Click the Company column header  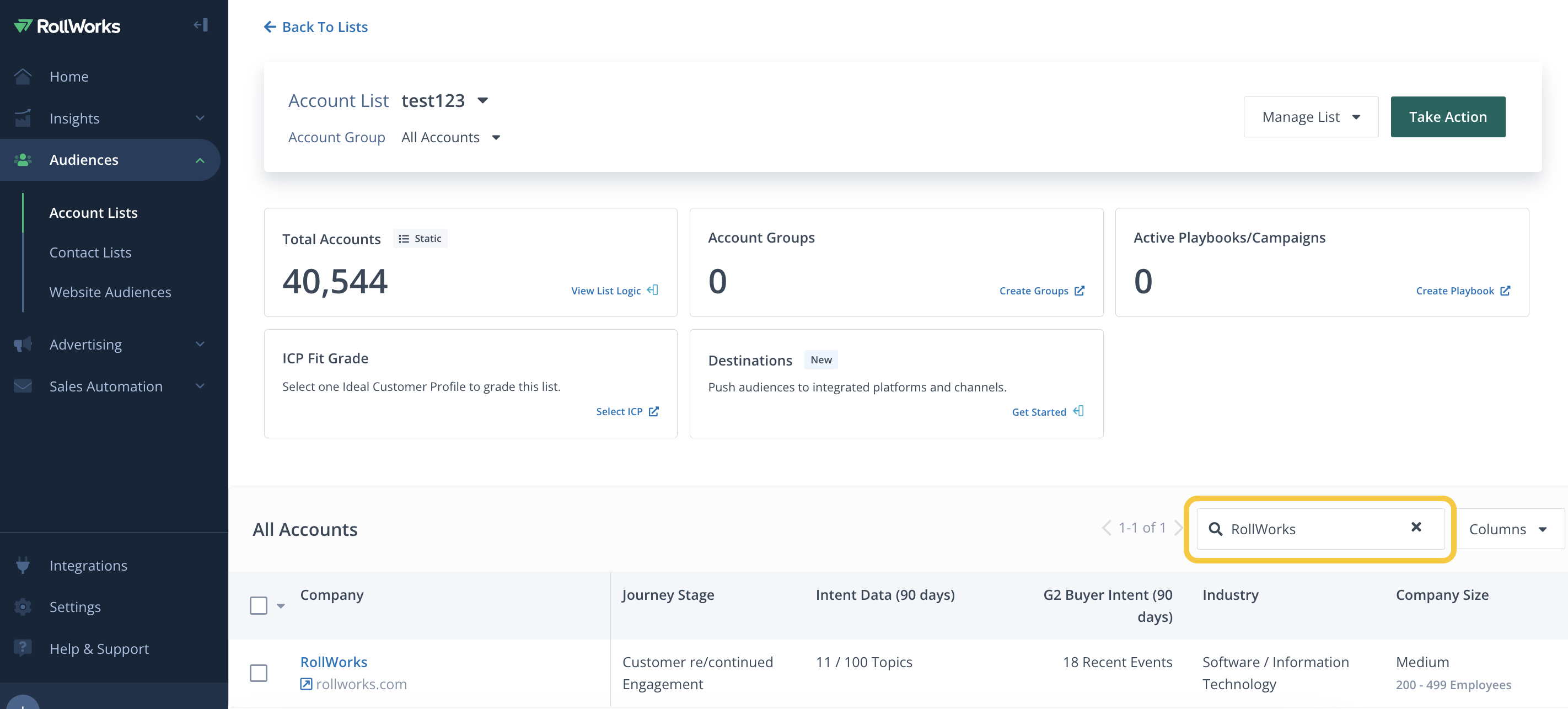(332, 594)
